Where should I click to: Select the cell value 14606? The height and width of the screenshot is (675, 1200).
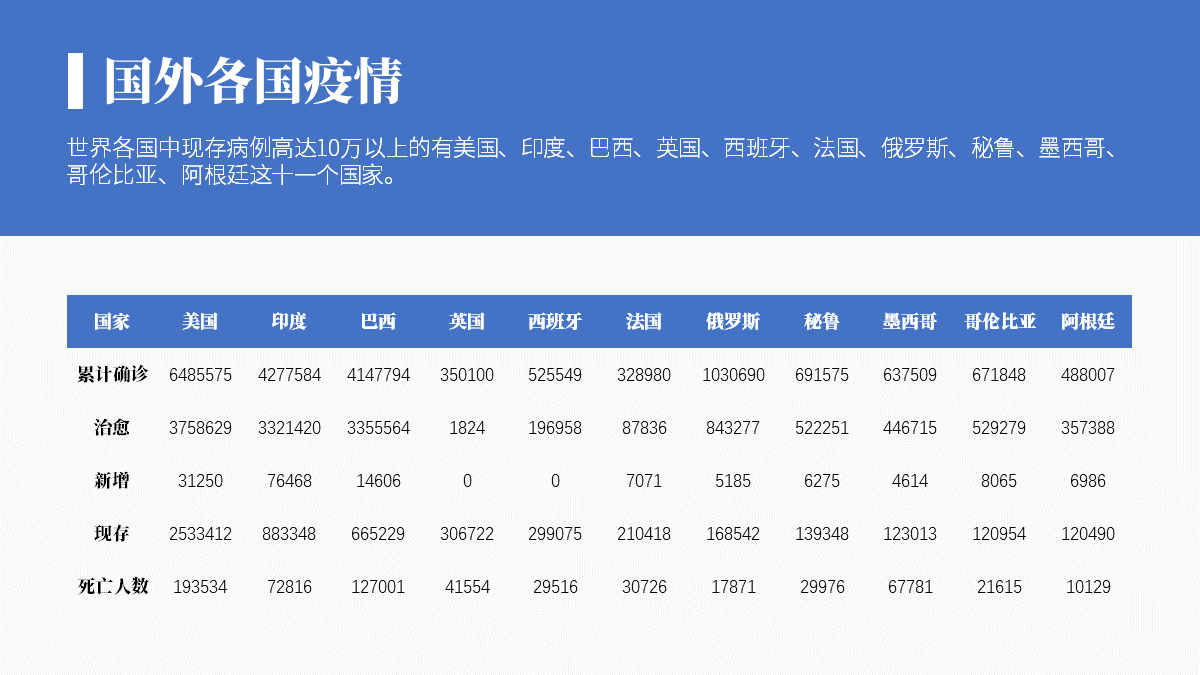[x=378, y=481]
